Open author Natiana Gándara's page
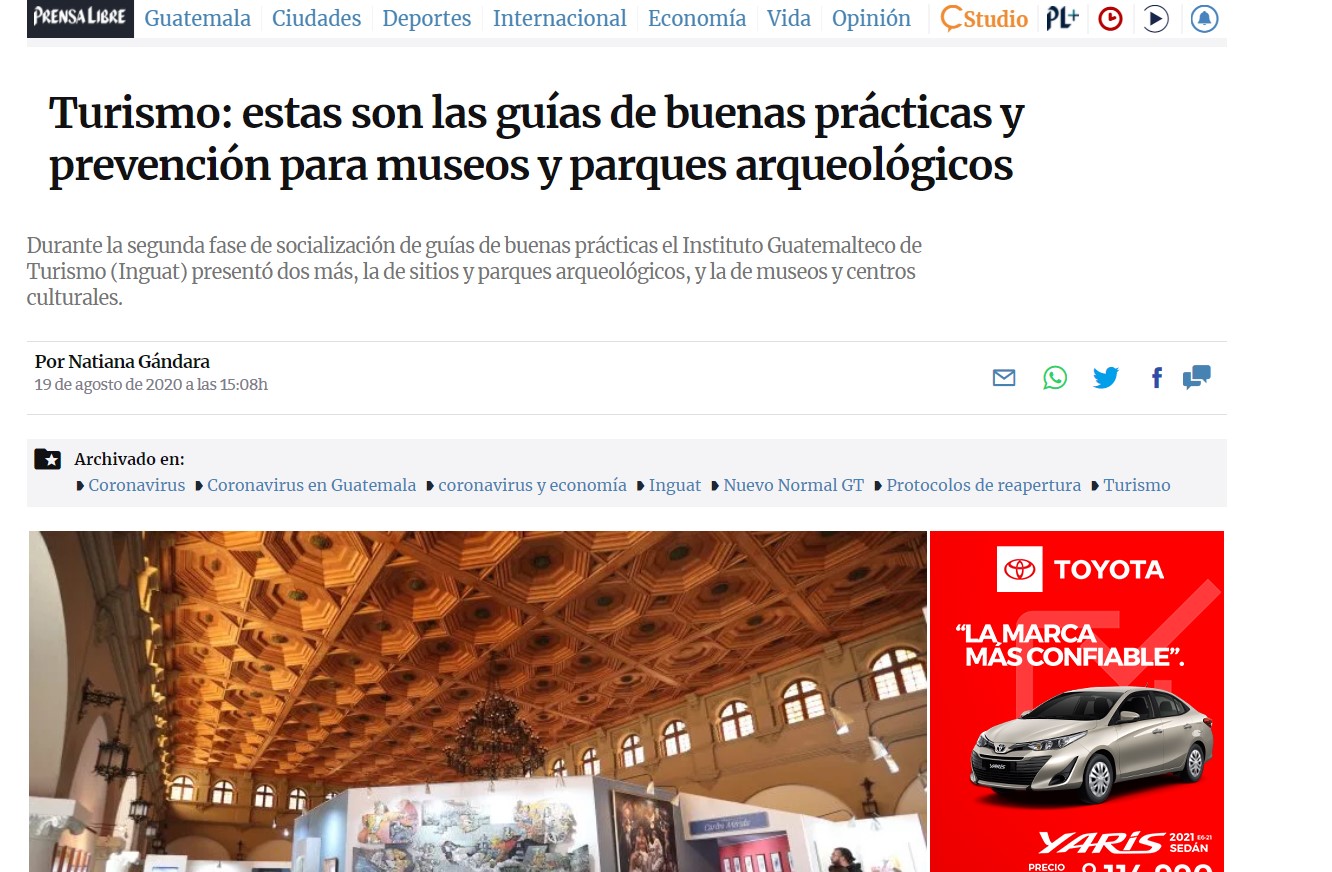This screenshot has height=872, width=1332. click(x=139, y=362)
